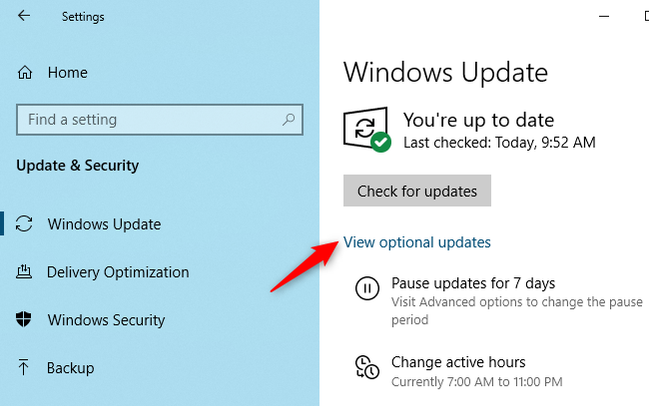The image size is (649, 406).
Task: Open Backup settings page
Action: (70, 368)
